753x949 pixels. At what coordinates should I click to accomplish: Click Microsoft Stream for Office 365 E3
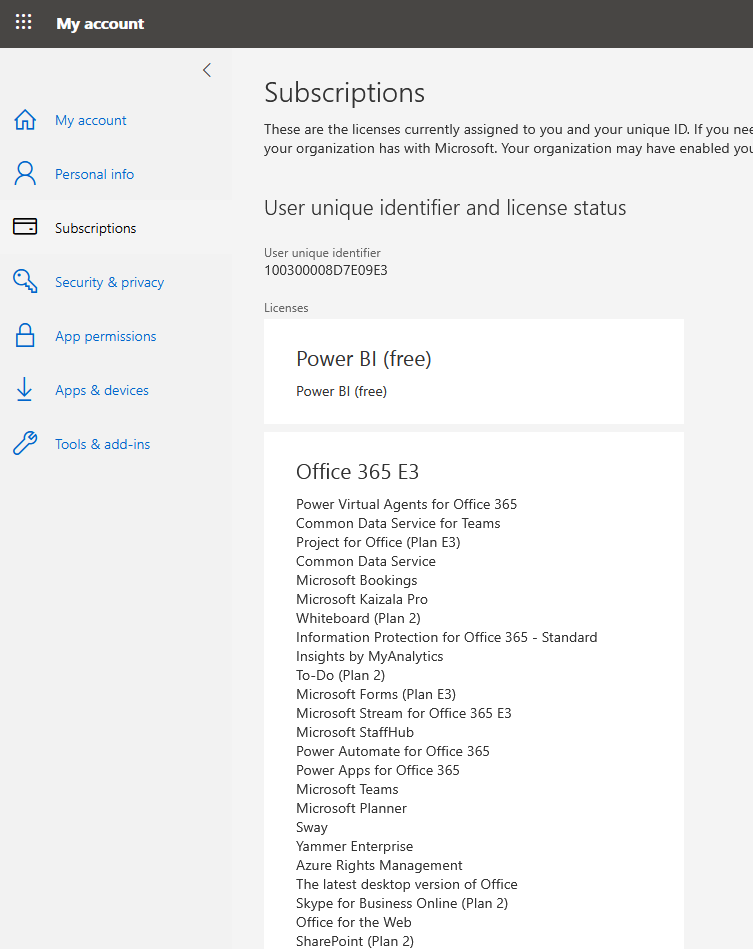tap(404, 714)
